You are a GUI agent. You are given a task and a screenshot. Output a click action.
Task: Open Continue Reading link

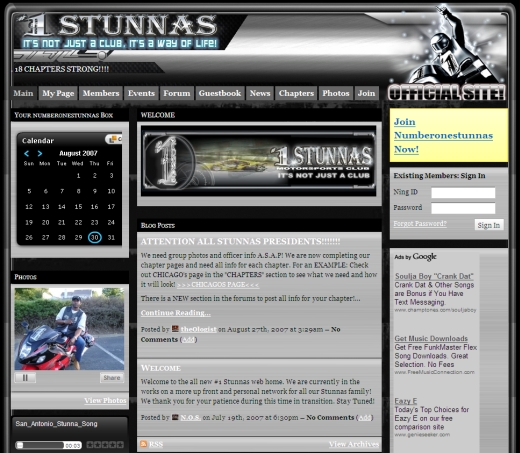175,313
